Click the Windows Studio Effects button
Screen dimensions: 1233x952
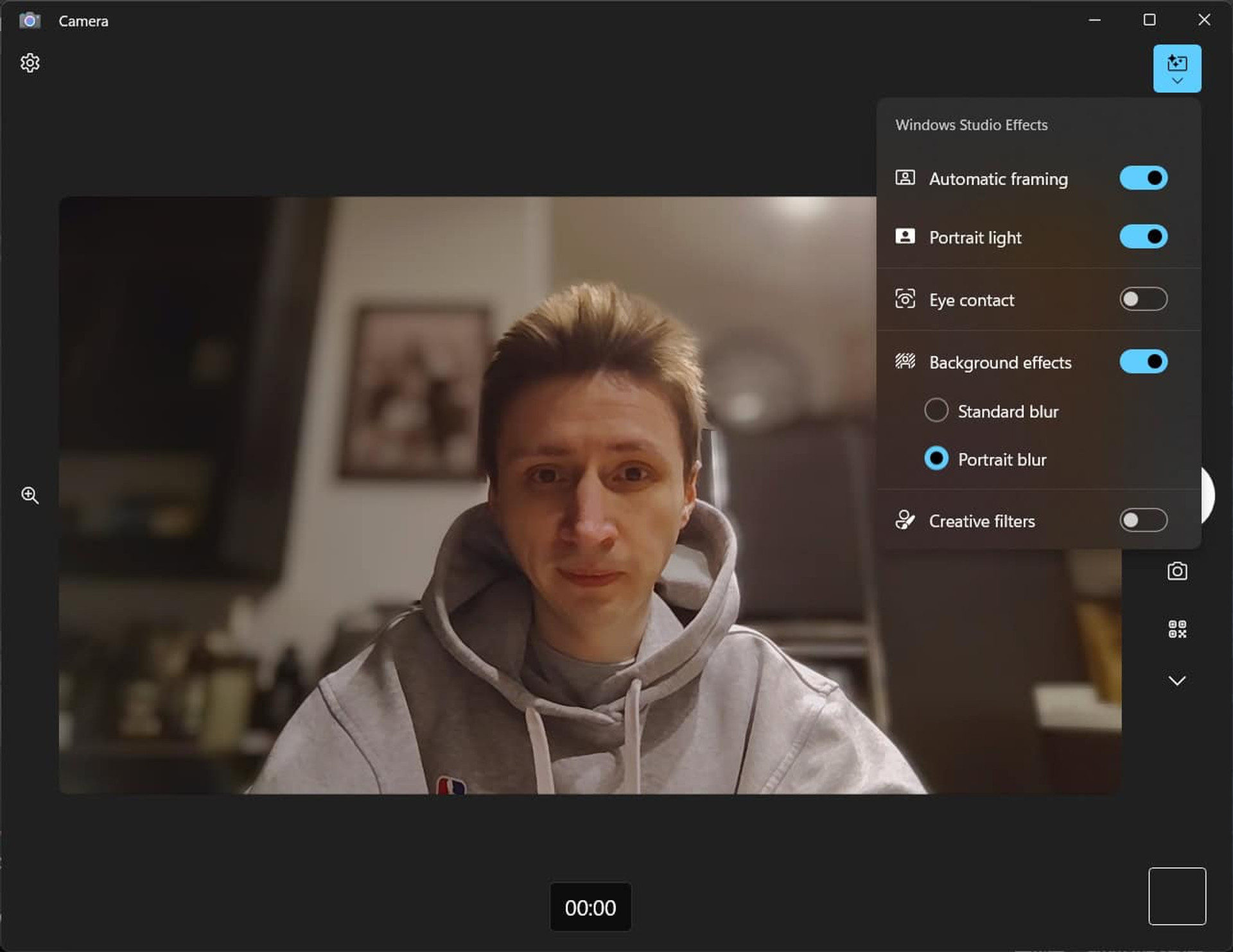pyautogui.click(x=1176, y=69)
